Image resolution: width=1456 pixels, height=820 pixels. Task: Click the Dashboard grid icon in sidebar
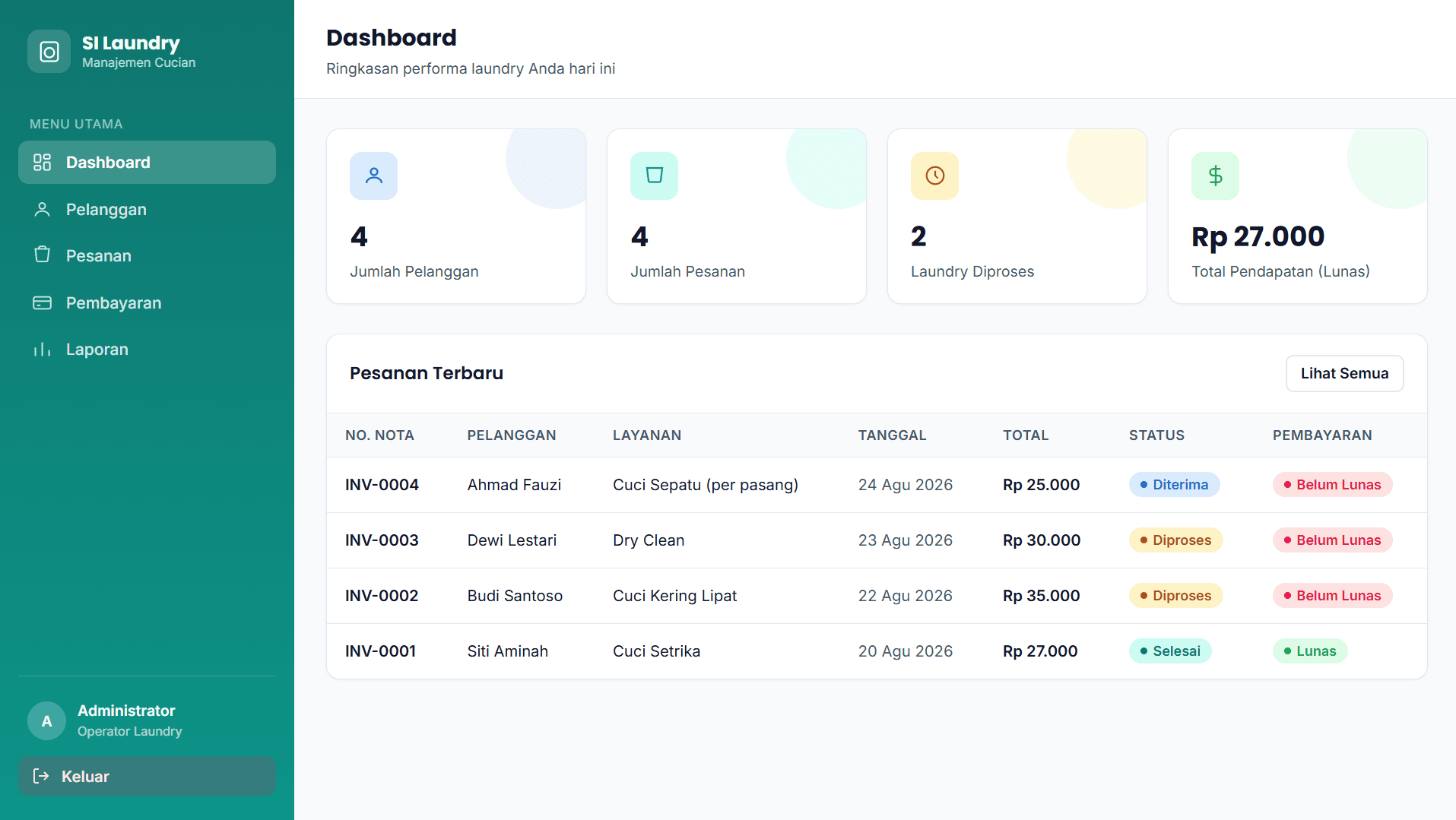[43, 163]
